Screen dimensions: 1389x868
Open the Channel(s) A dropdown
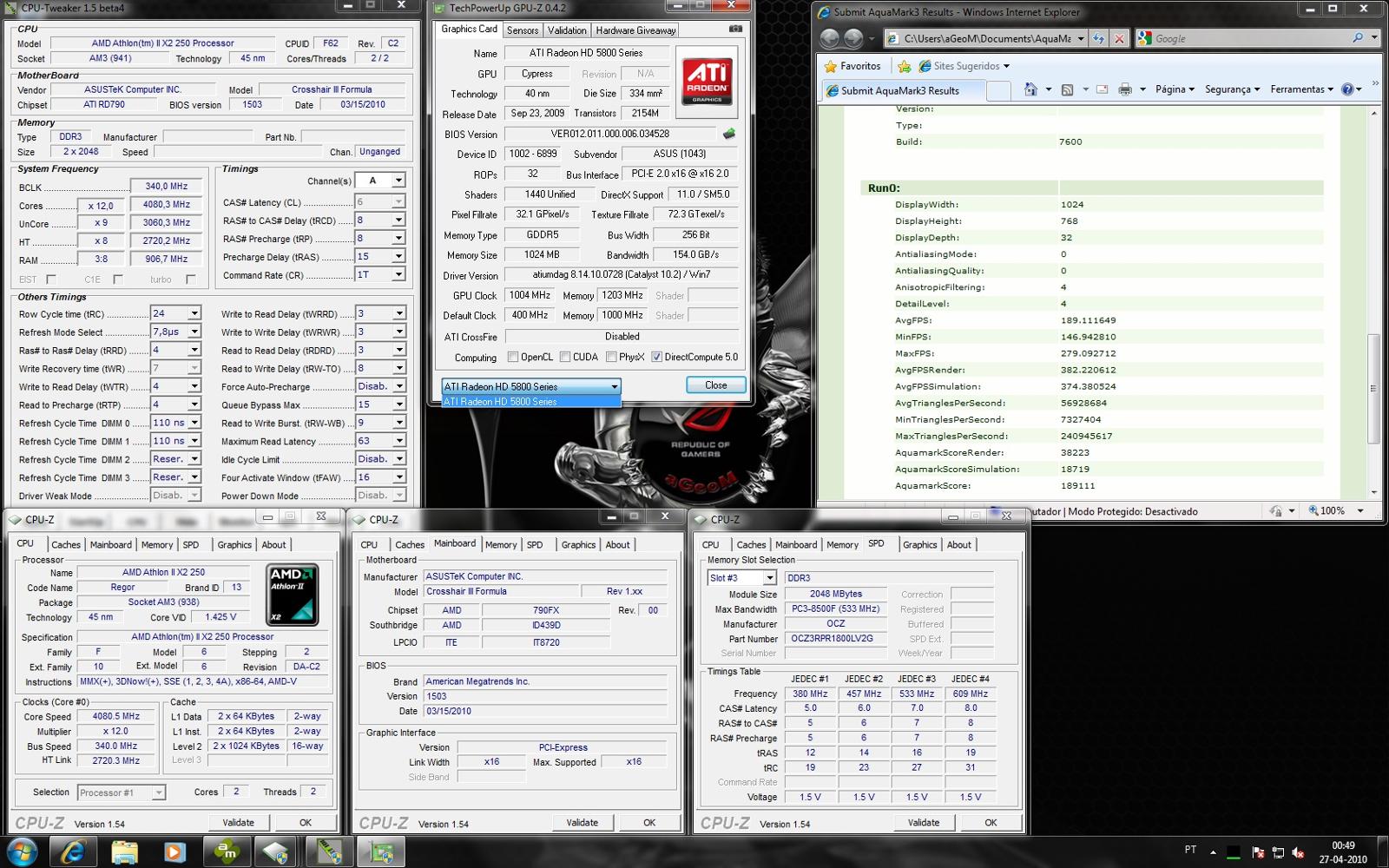coord(398,181)
